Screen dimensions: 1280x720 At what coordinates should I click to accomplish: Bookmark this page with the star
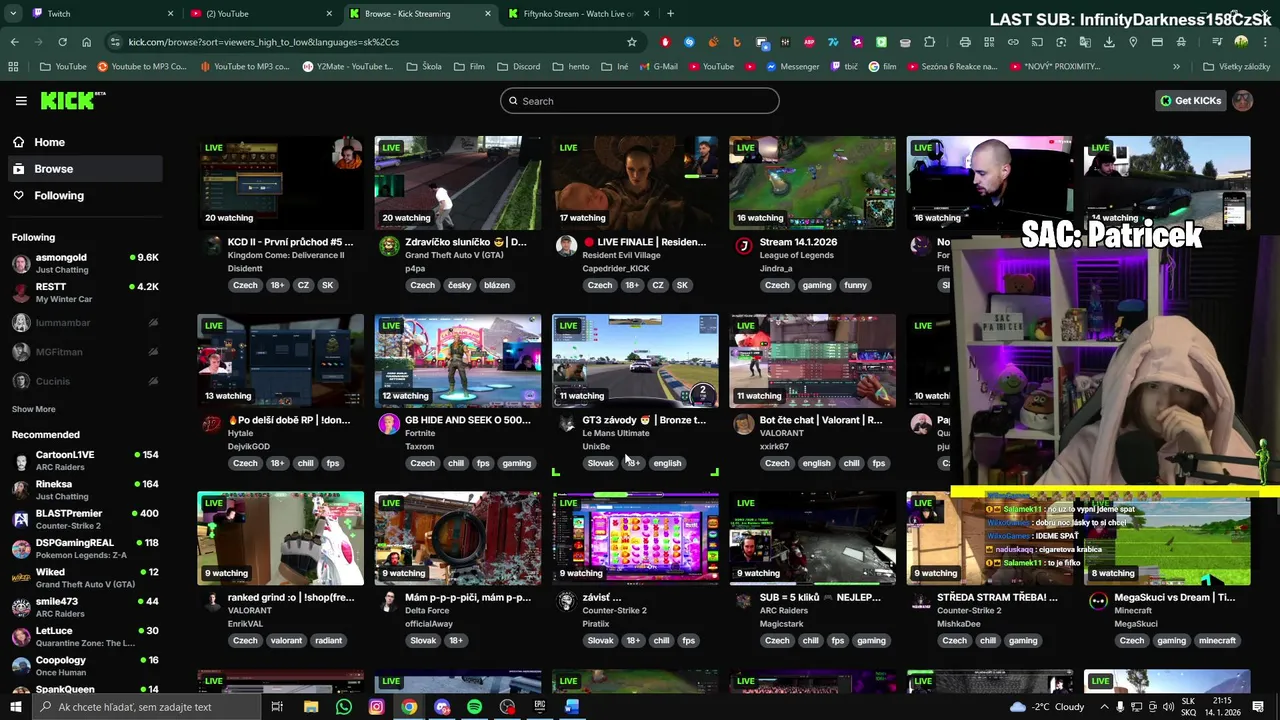pyautogui.click(x=632, y=42)
